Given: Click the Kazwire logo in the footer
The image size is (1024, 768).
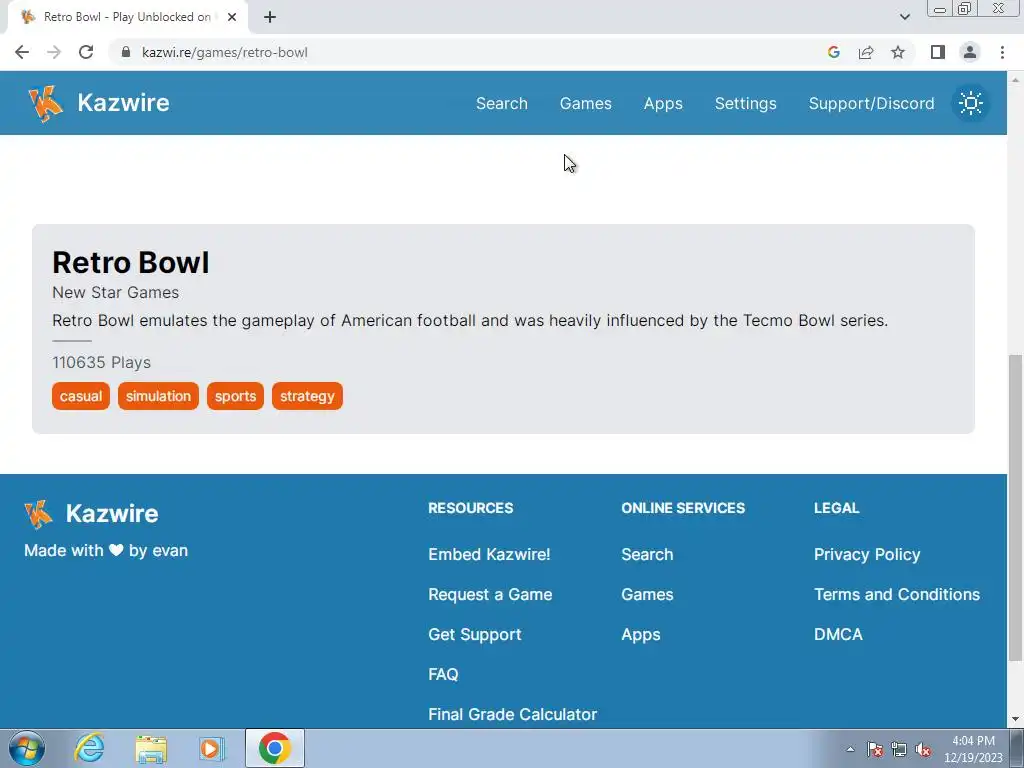Looking at the screenshot, I should pyautogui.click(x=91, y=513).
